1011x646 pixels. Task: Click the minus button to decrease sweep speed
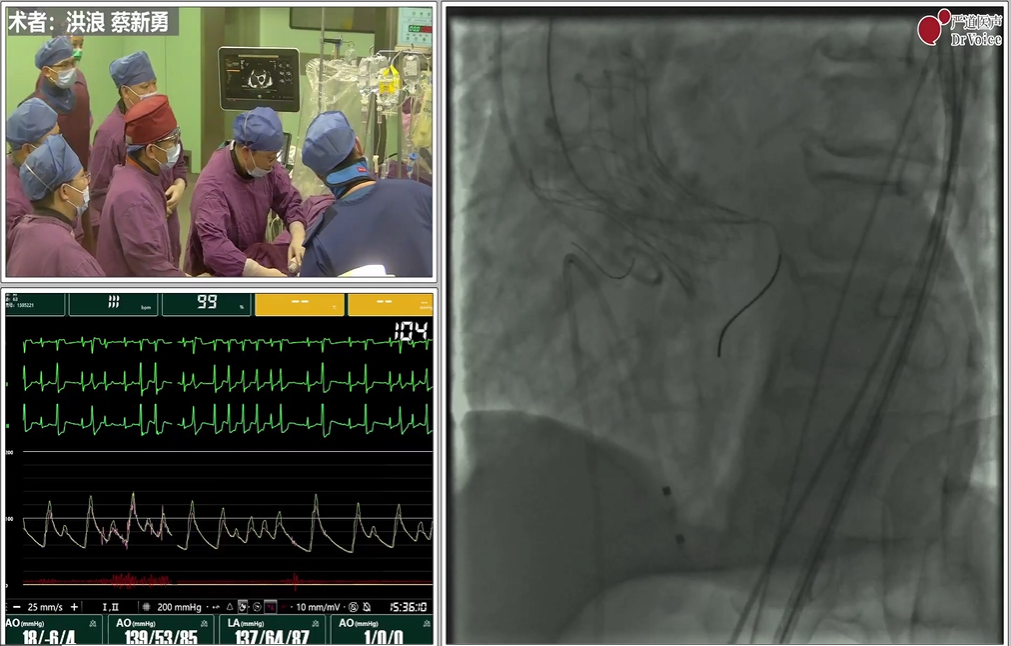pos(15,607)
